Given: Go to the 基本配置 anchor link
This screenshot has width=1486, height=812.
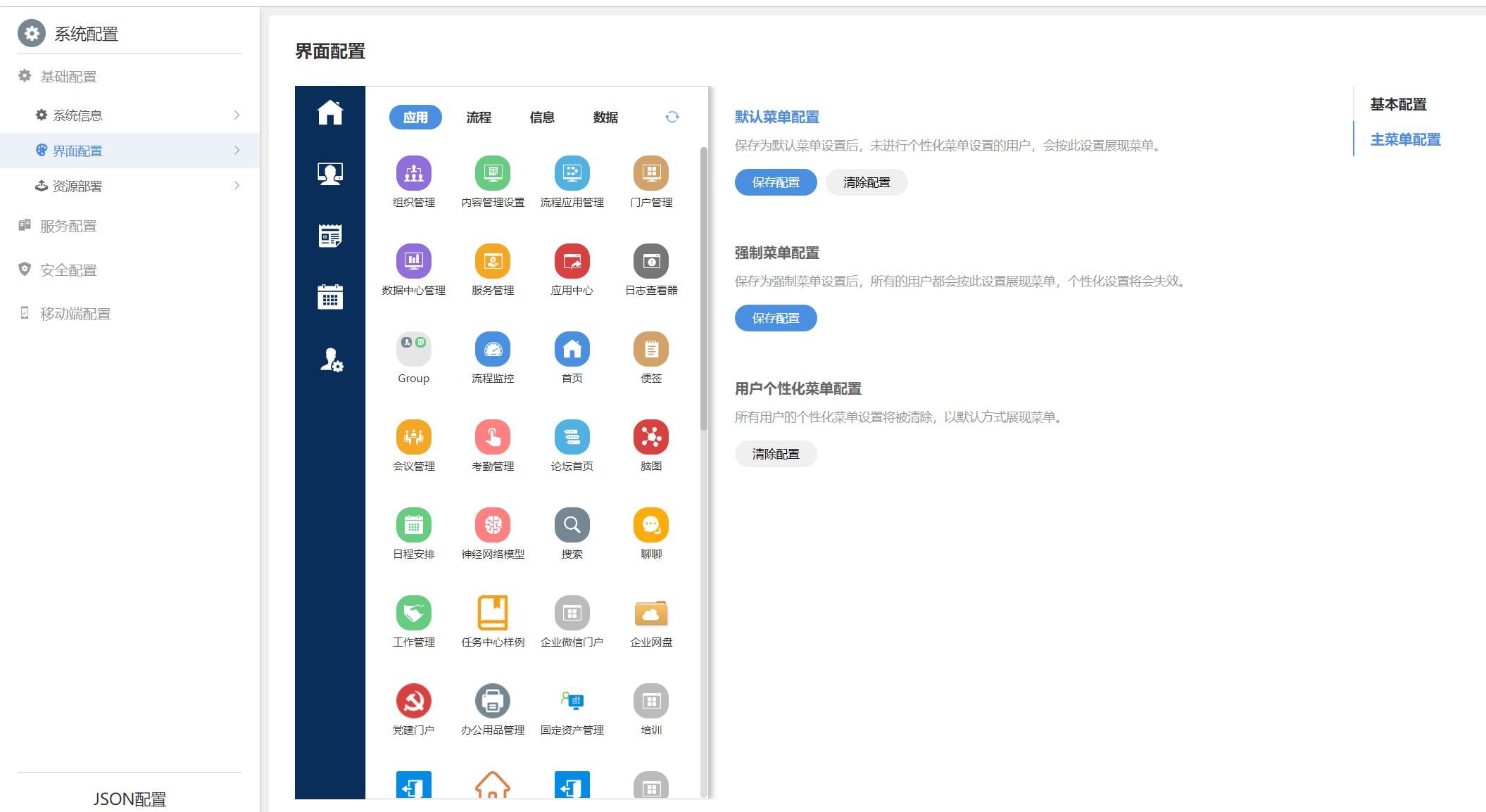Looking at the screenshot, I should pos(1398,104).
